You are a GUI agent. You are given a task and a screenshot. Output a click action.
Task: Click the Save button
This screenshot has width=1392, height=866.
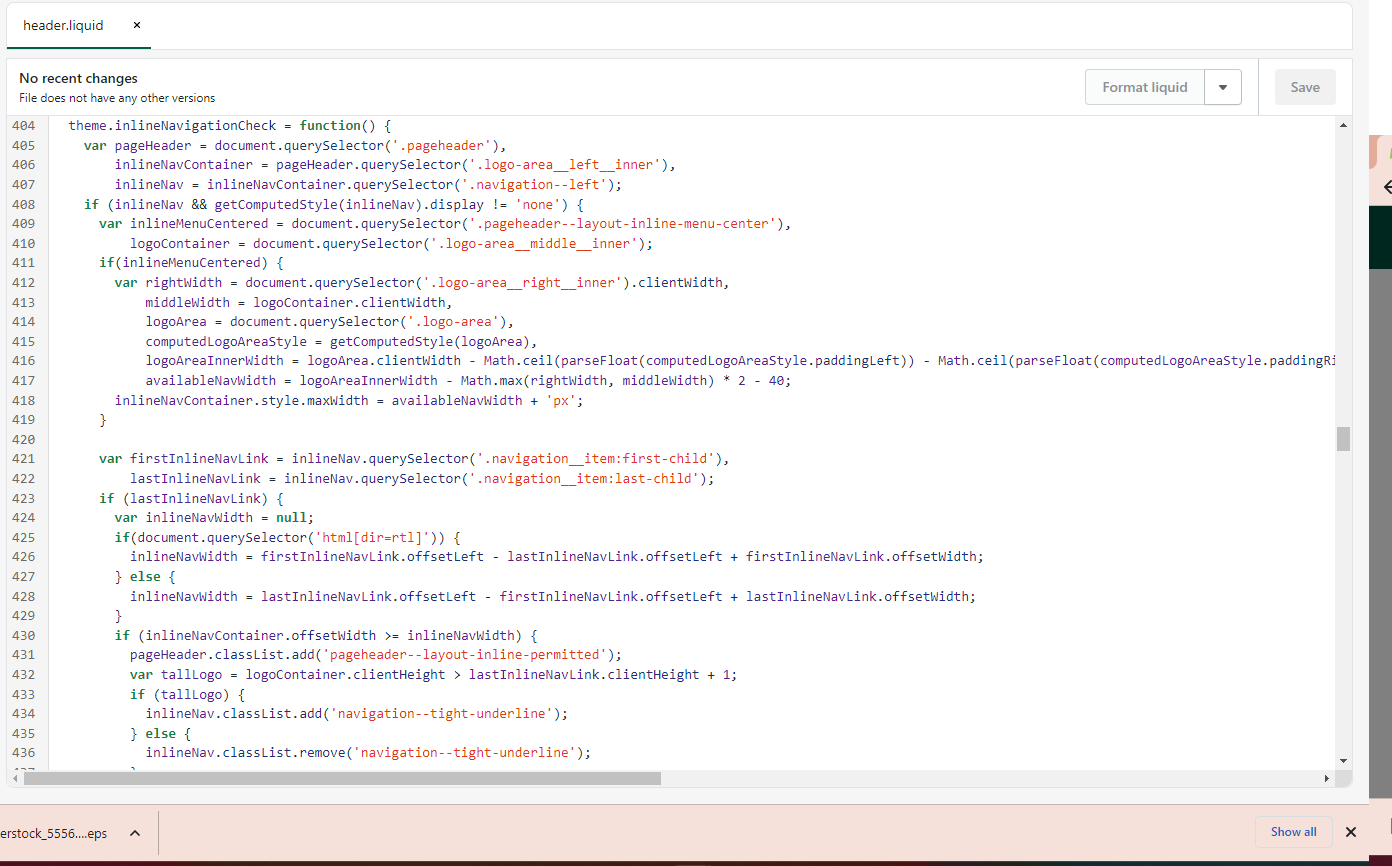point(1304,87)
